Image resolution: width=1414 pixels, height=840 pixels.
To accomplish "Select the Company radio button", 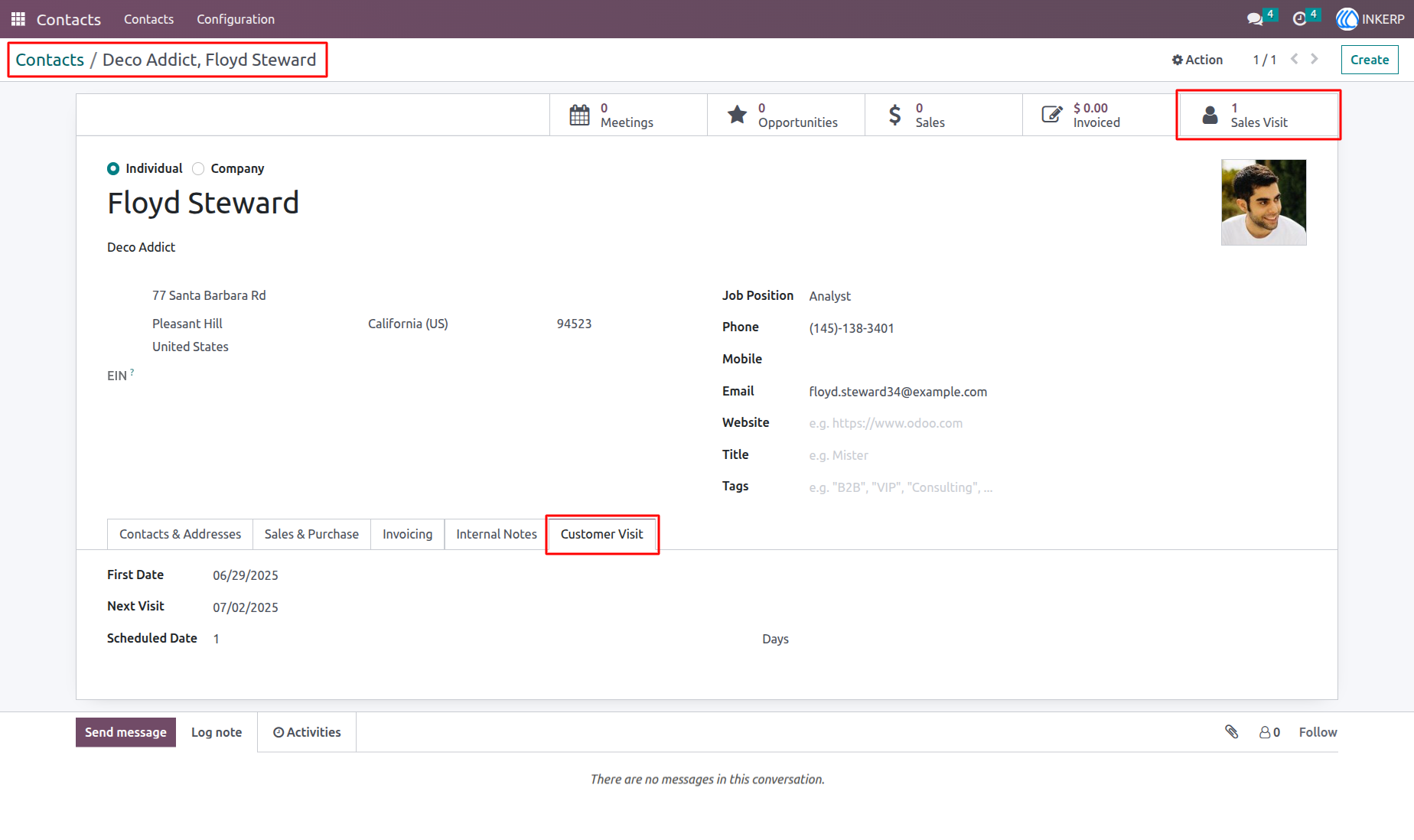I will [x=198, y=168].
